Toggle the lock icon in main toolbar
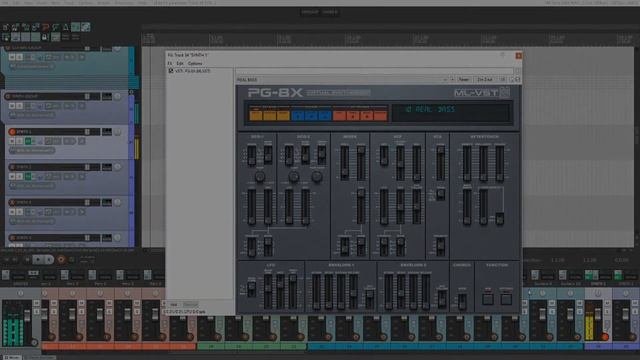 45,37
